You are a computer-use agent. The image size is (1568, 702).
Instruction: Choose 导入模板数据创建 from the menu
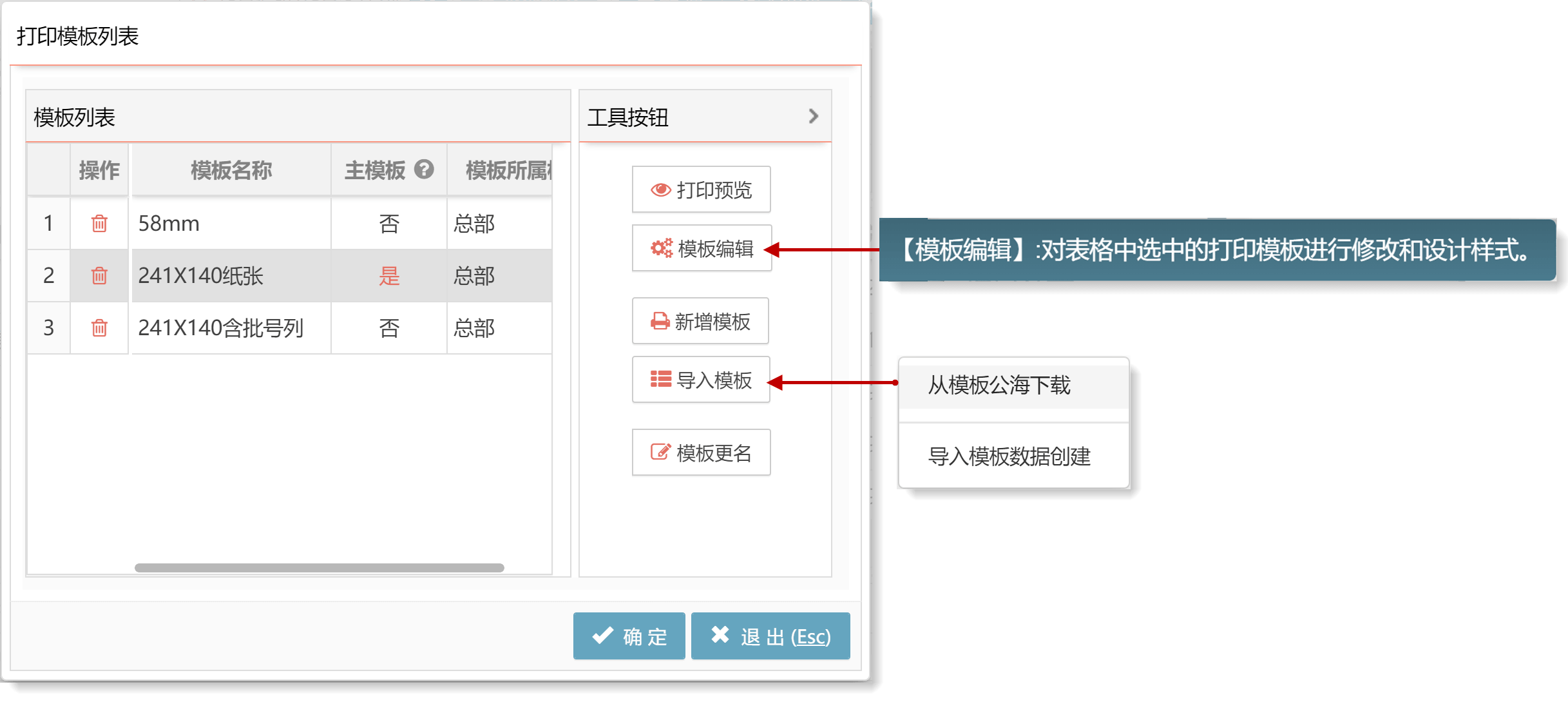[x=1009, y=456]
